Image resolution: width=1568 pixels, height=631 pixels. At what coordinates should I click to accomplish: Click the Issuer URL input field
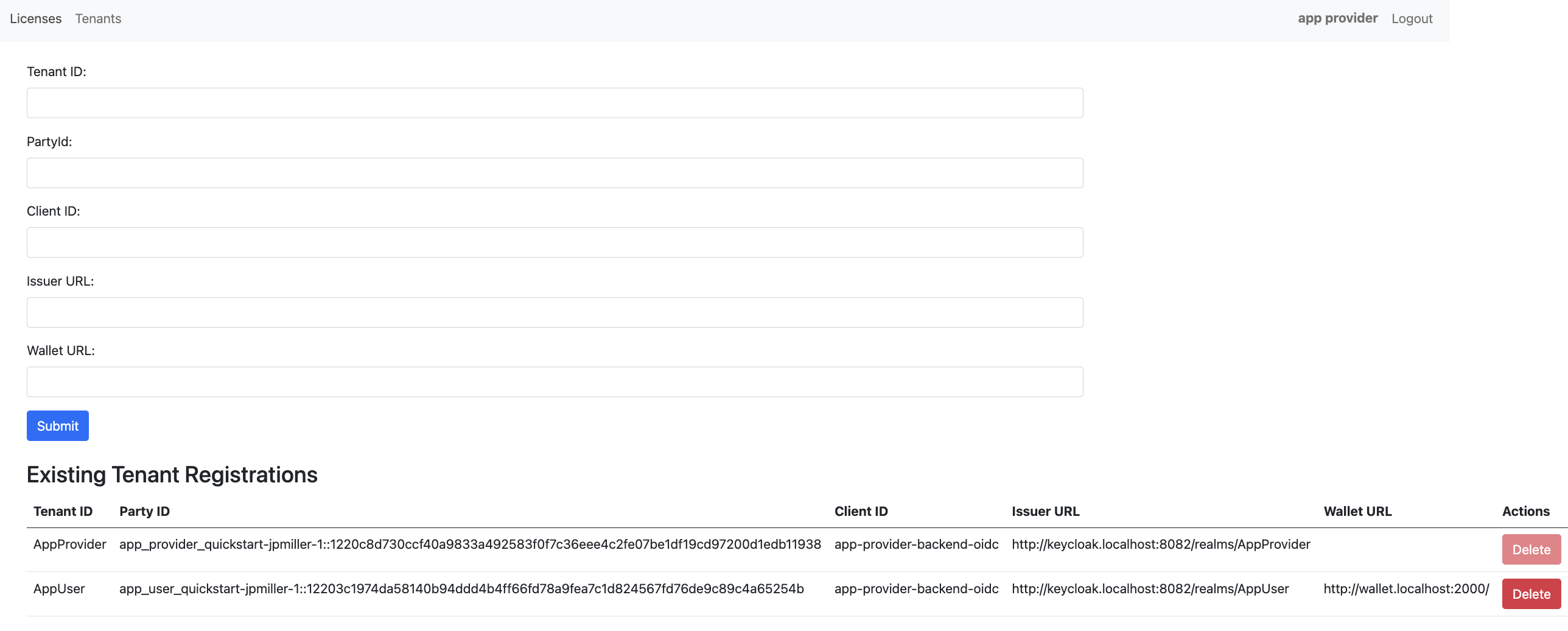coord(554,312)
